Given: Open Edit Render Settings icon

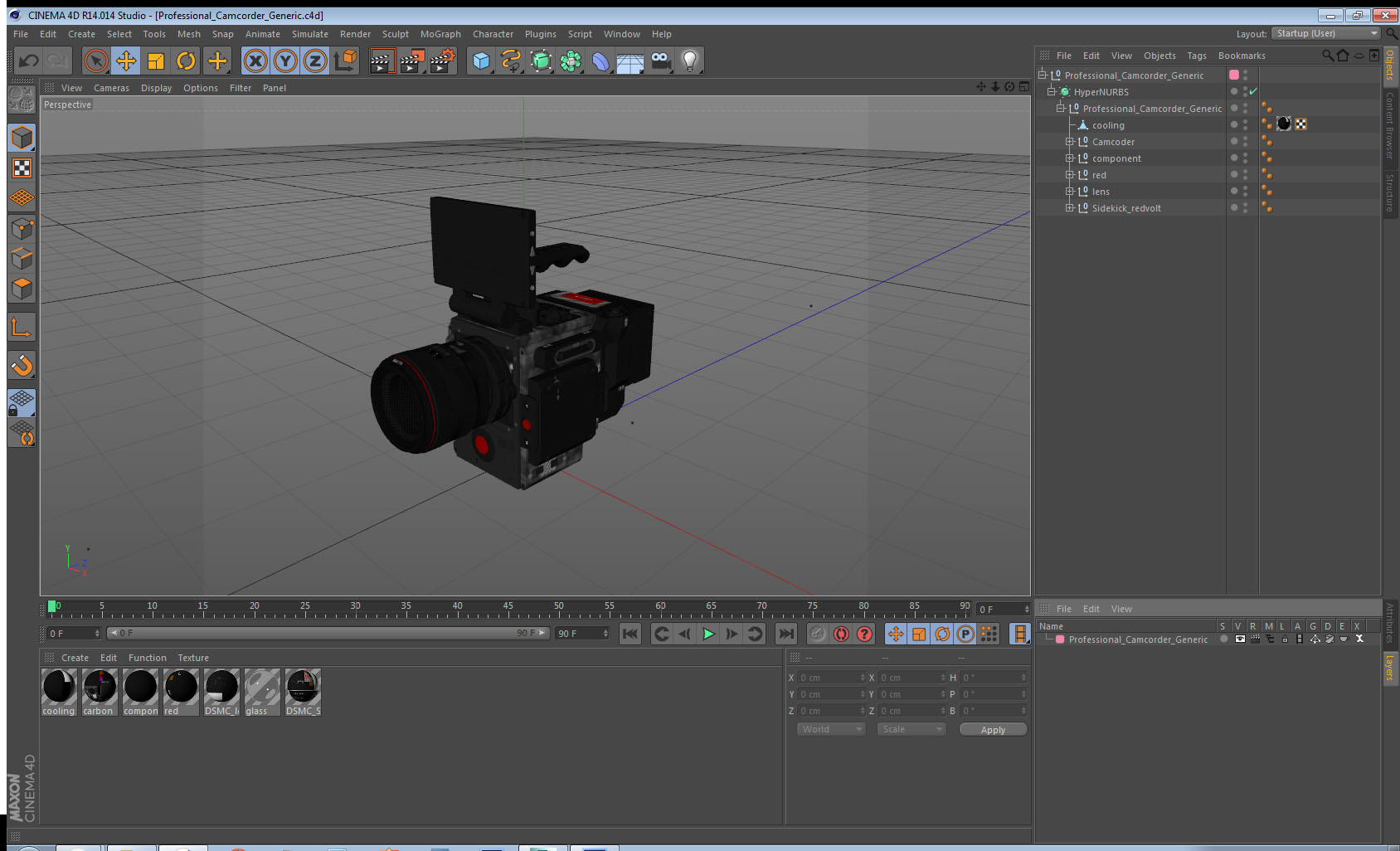Looking at the screenshot, I should tap(443, 61).
